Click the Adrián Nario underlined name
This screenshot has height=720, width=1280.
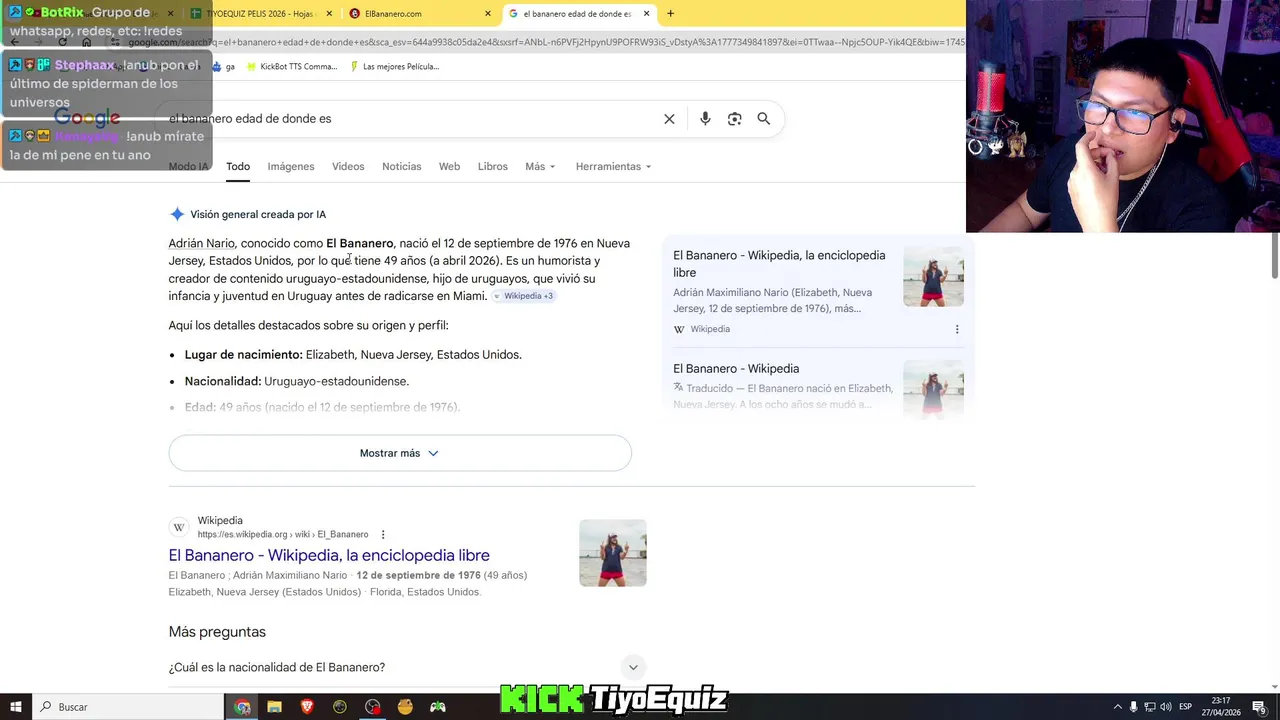point(202,243)
